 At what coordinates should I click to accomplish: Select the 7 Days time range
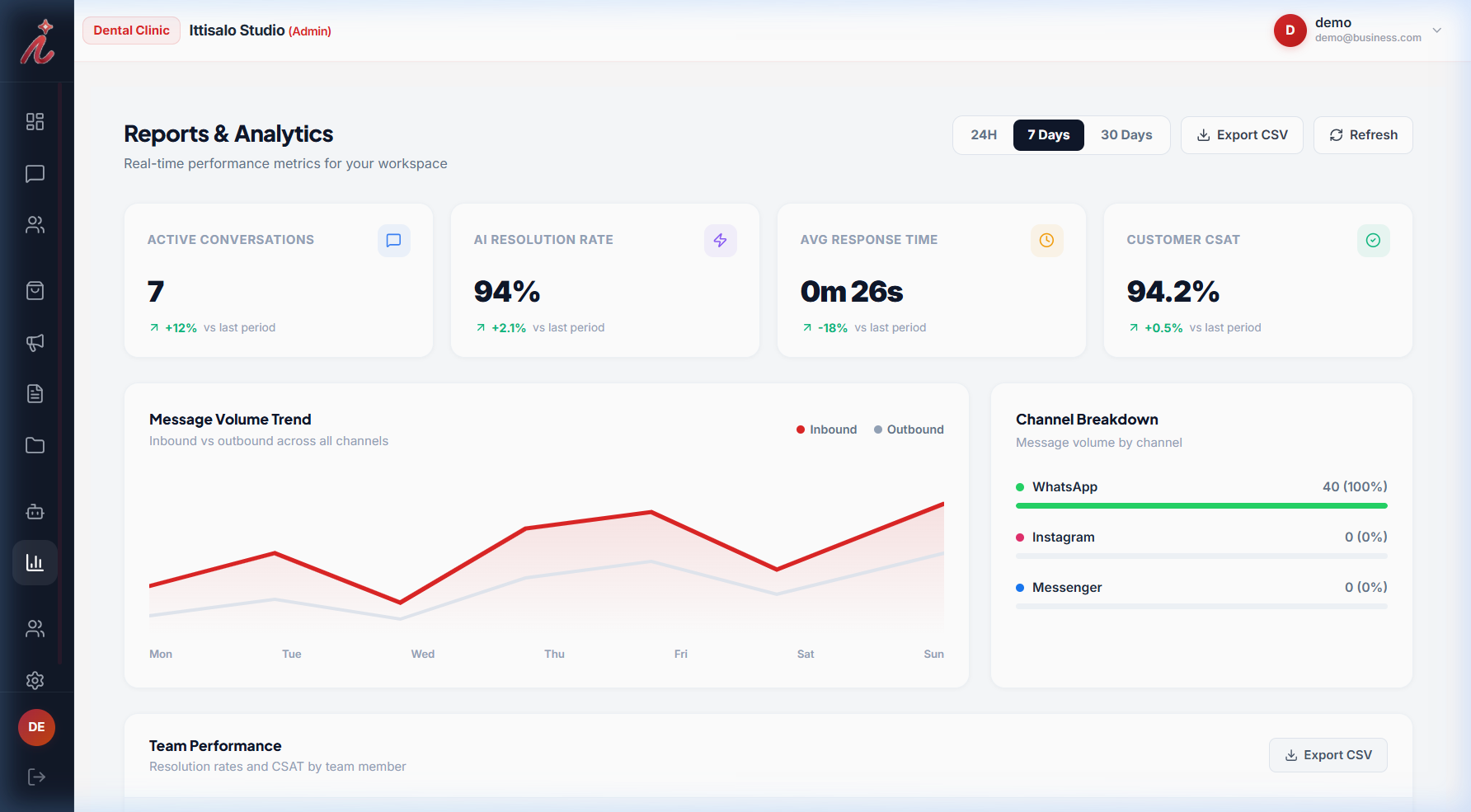(x=1049, y=135)
